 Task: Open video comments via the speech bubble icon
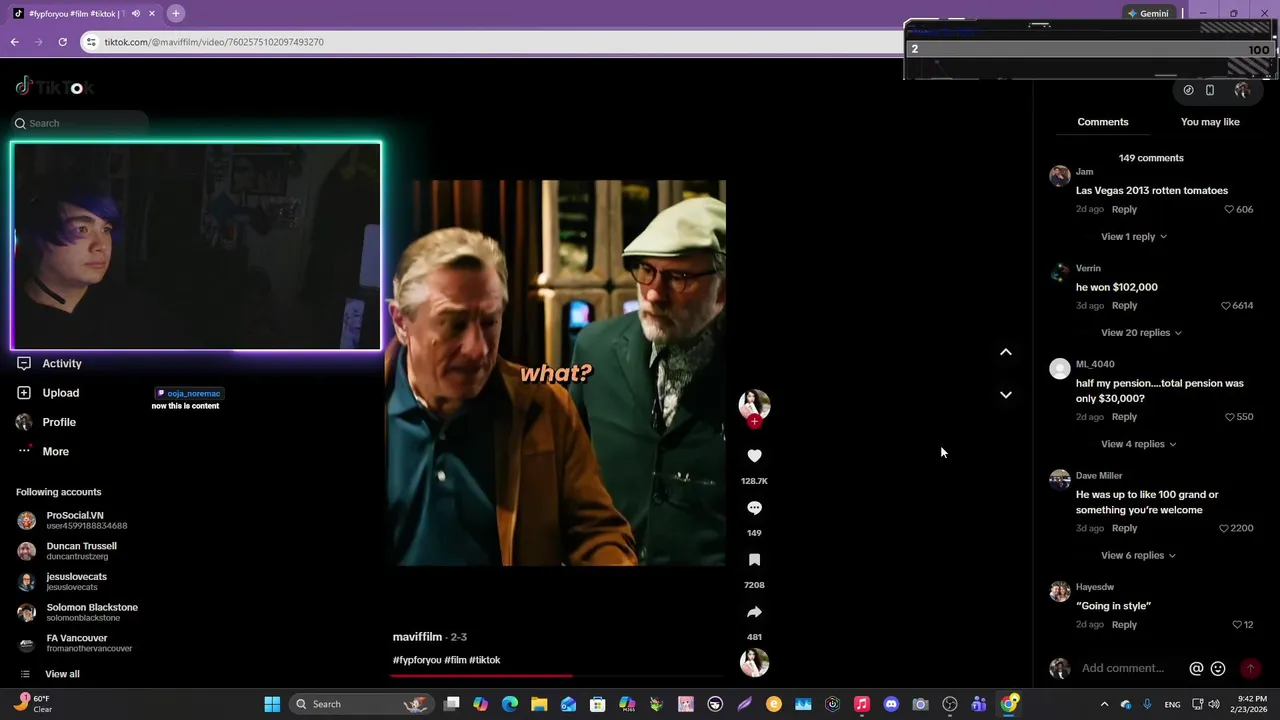pos(754,508)
